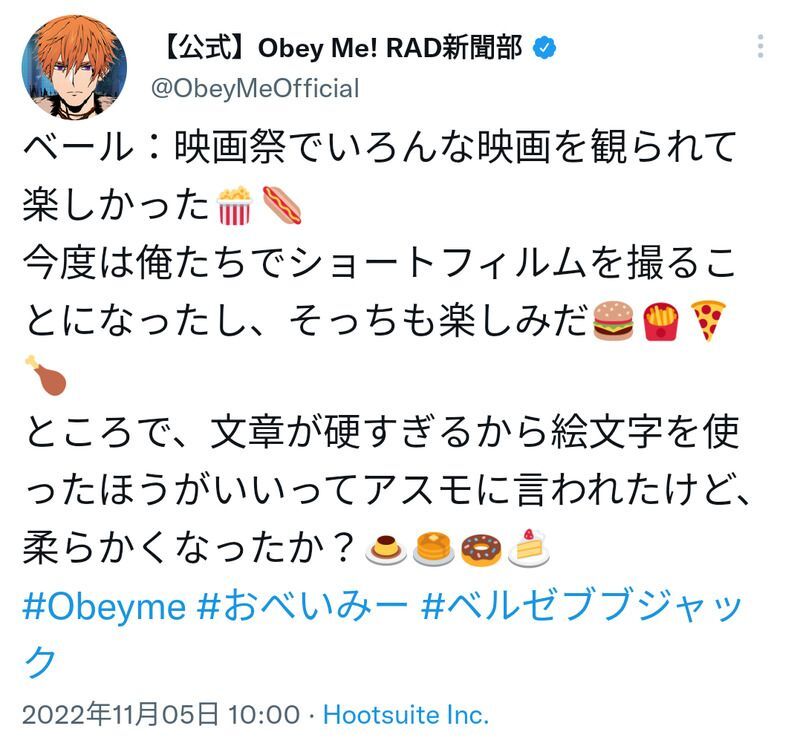Click the pancakes emoji

pyautogui.click(x=433, y=549)
